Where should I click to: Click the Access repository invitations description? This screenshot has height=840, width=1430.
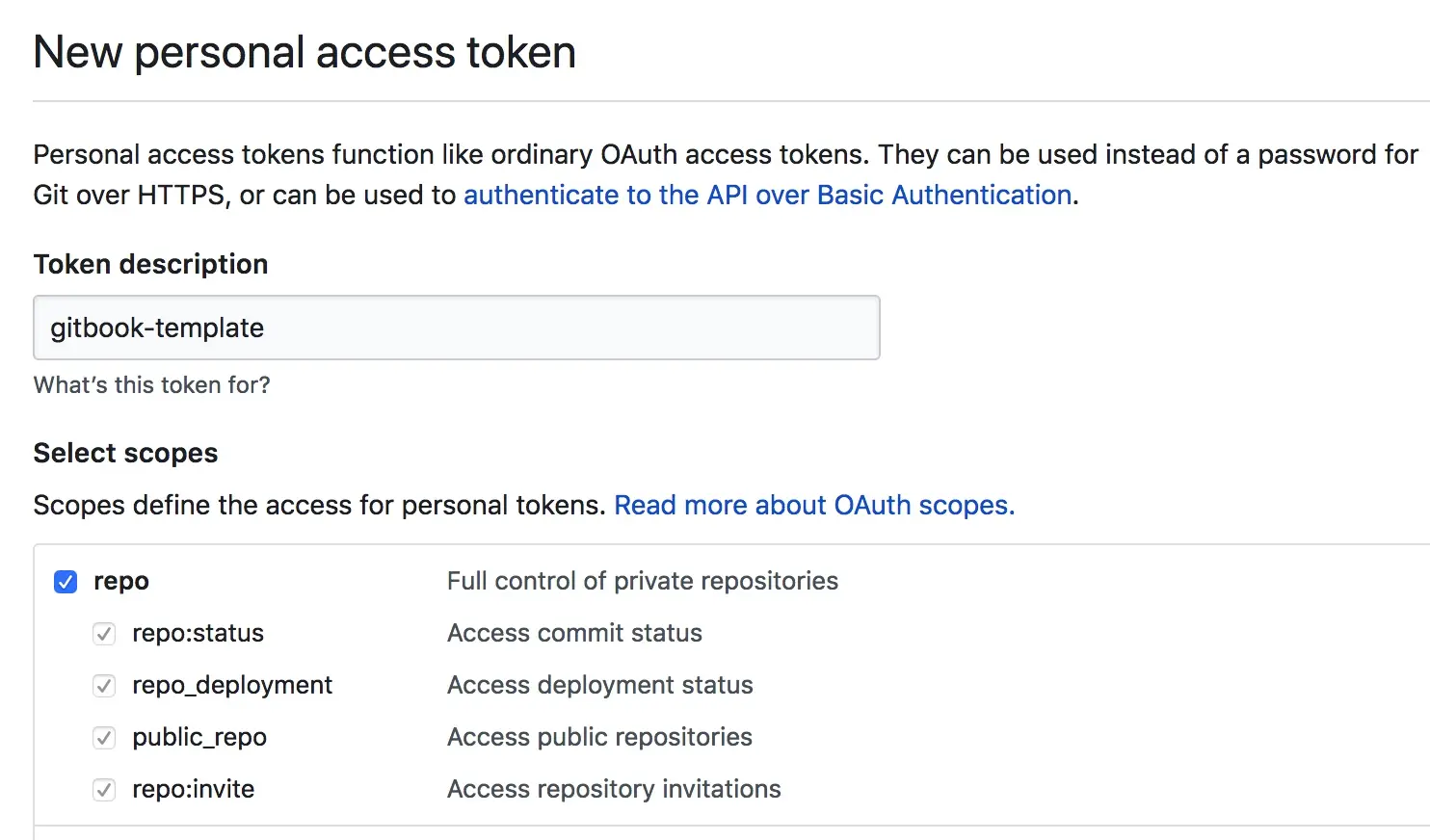click(614, 789)
